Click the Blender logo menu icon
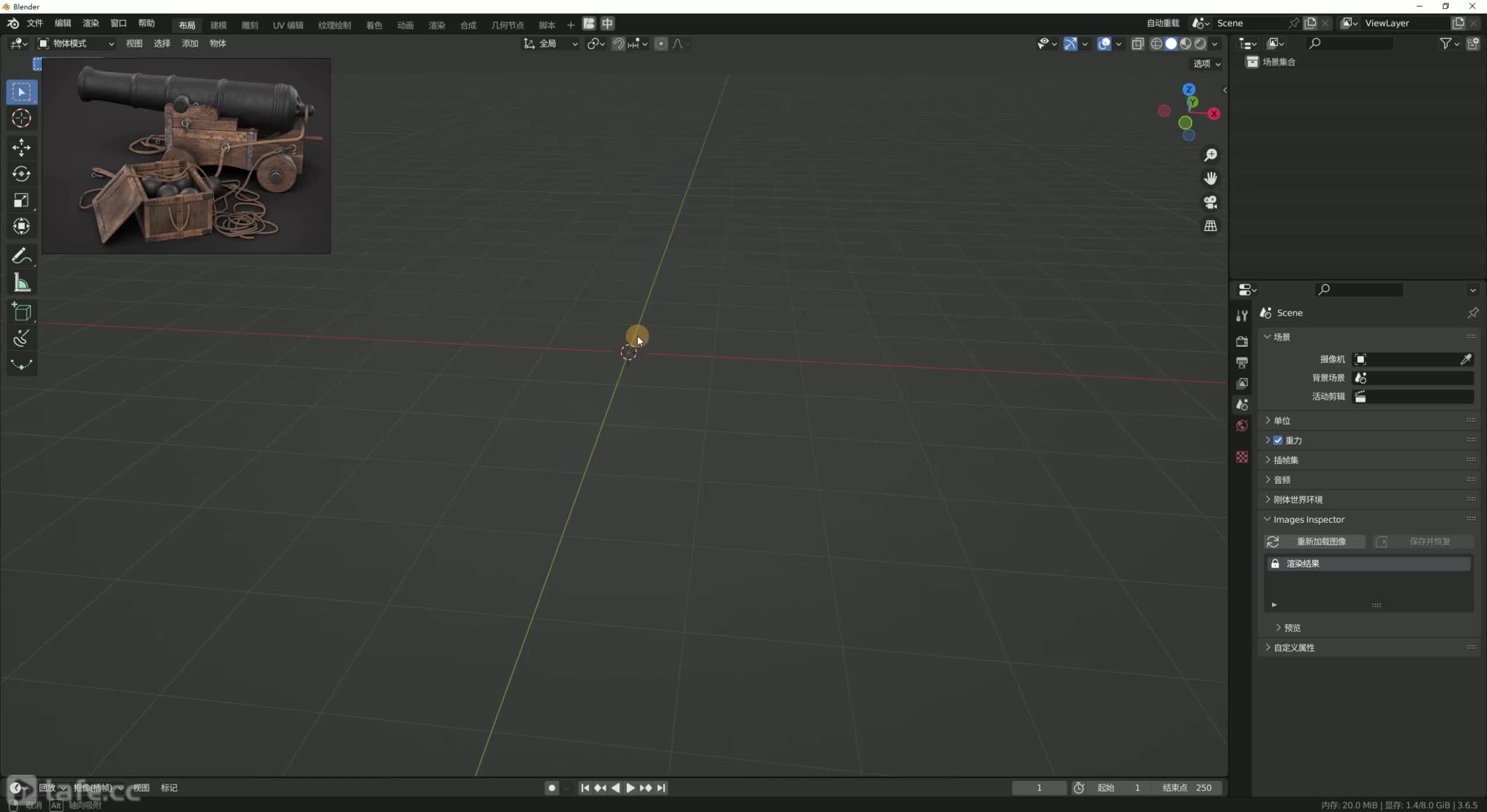 [13, 23]
